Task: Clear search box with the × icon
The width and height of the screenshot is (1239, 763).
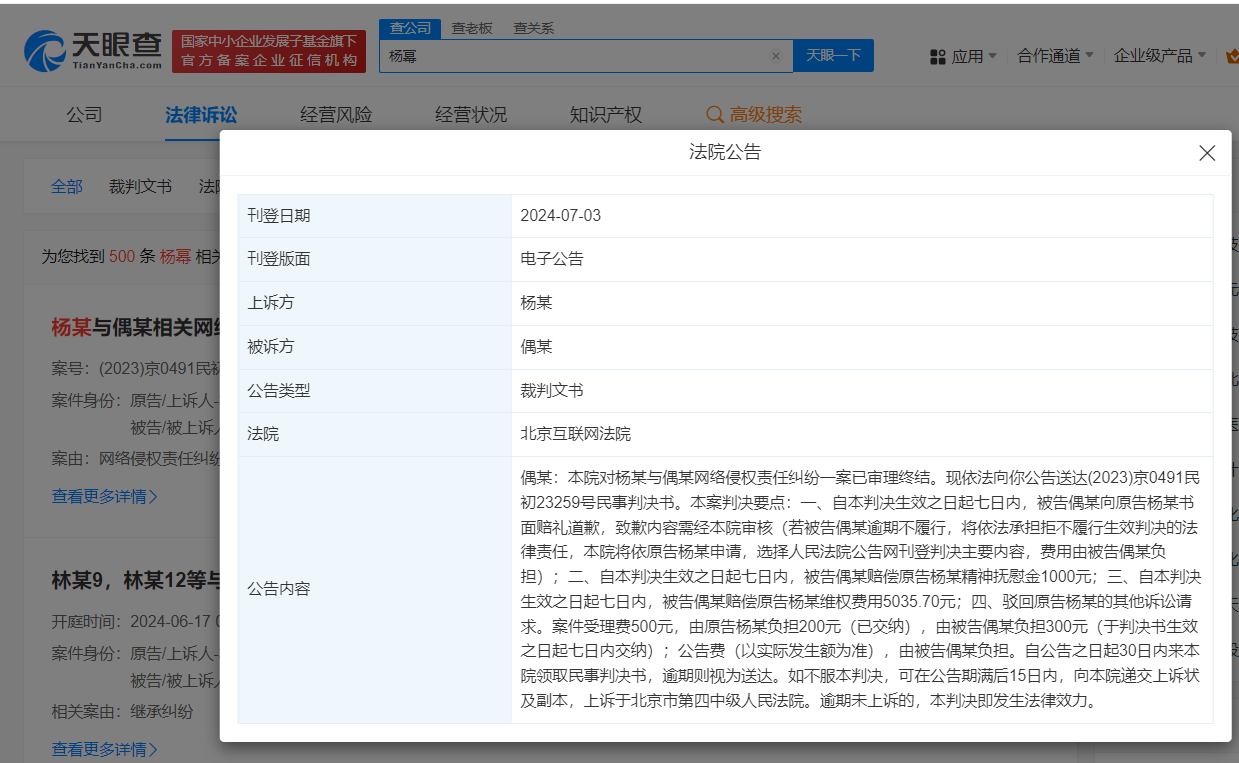Action: point(776,56)
